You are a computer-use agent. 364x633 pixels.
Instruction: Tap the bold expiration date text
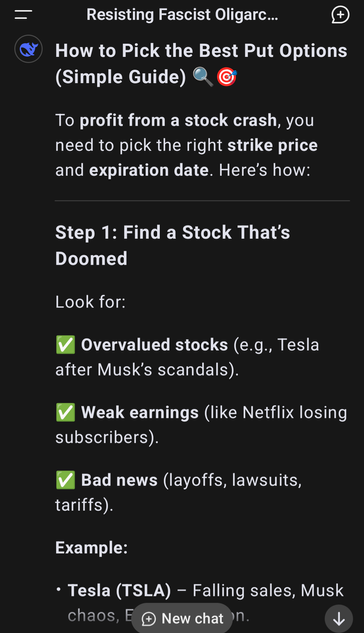(149, 170)
